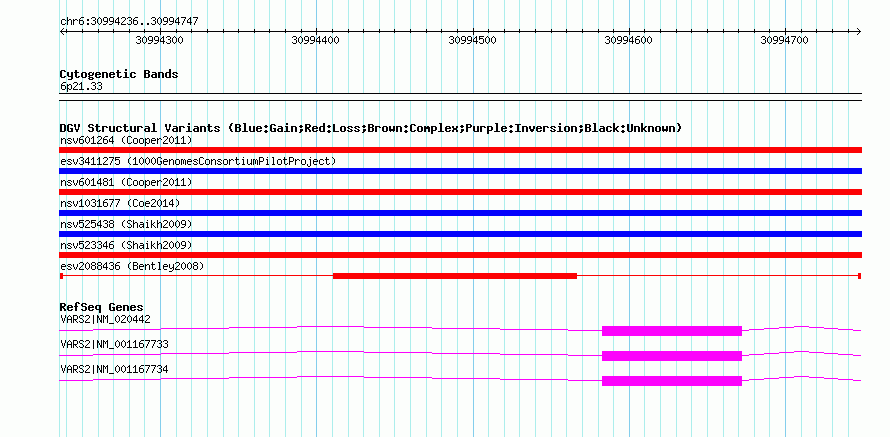Select the esv3411275 blue gain bar

click(x=460, y=171)
